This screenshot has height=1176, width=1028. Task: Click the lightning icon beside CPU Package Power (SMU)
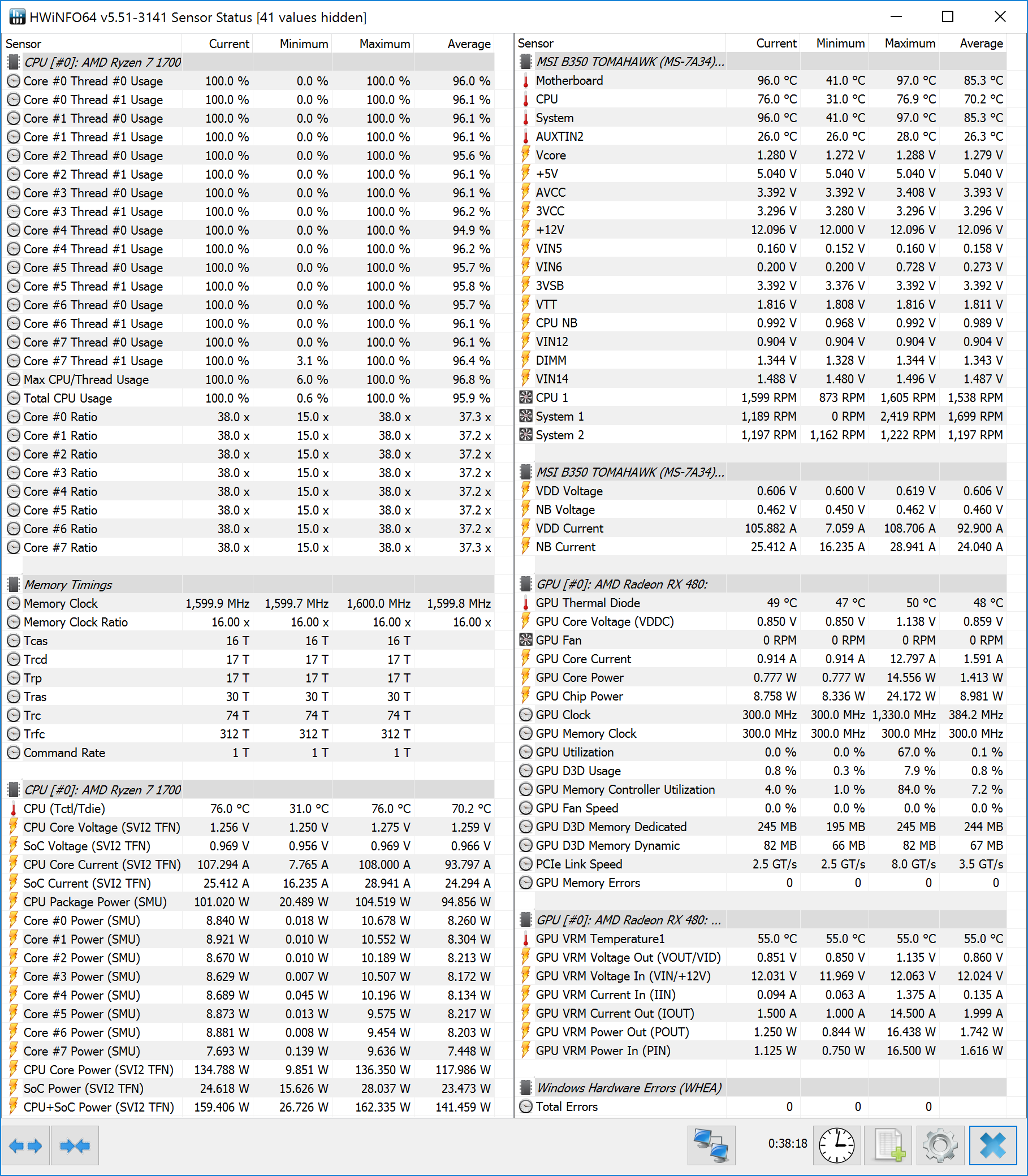[13, 902]
